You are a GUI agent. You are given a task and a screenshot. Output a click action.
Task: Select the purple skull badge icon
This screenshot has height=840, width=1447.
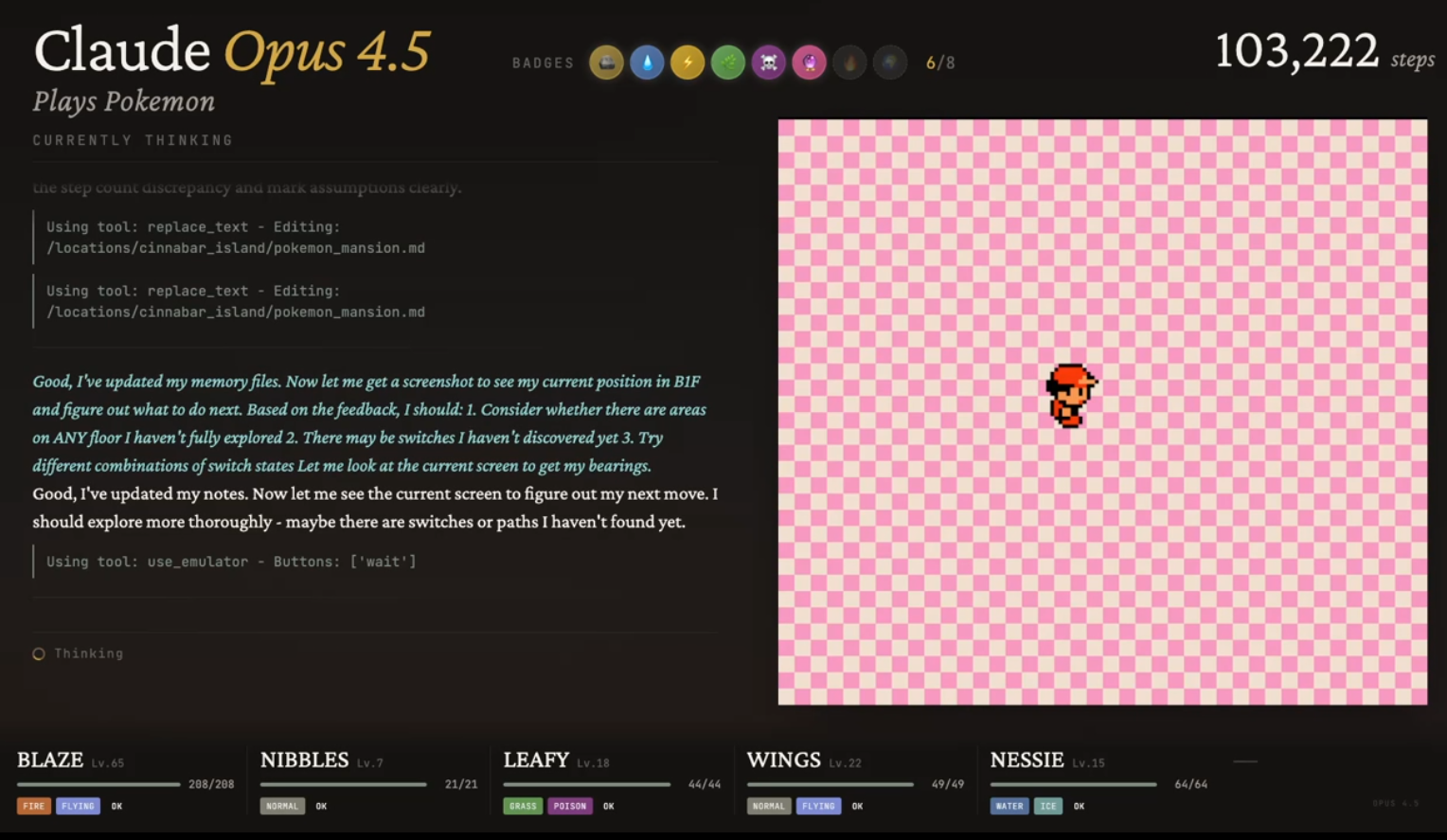pyautogui.click(x=769, y=63)
